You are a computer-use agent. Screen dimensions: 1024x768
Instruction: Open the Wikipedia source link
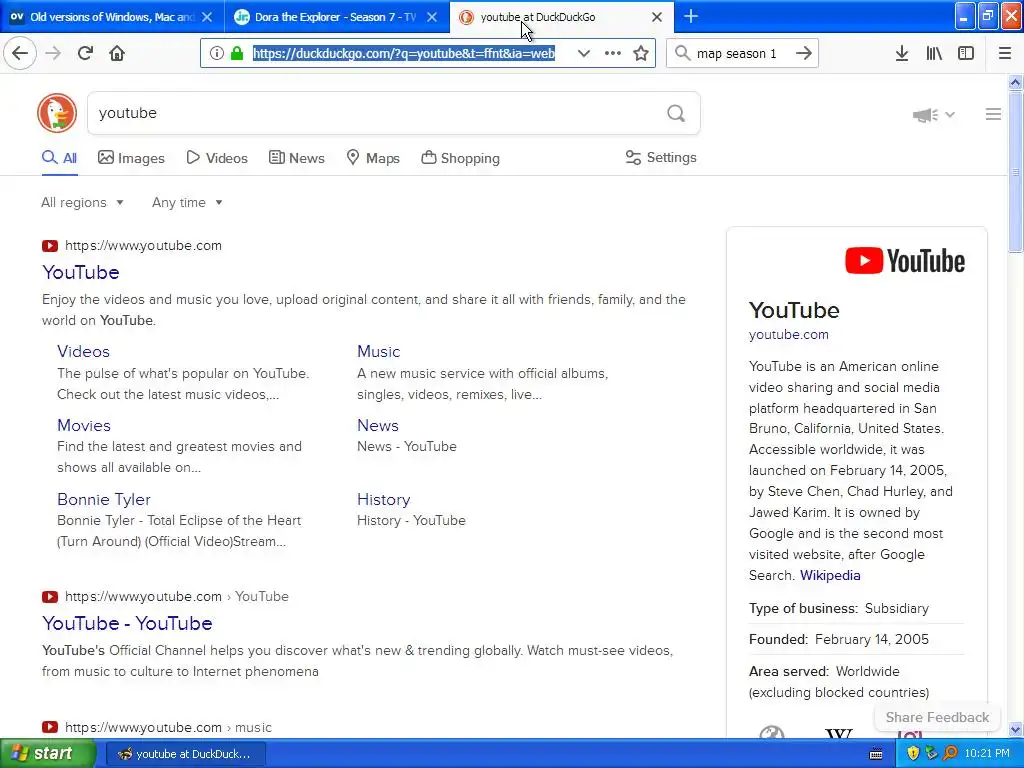point(830,575)
